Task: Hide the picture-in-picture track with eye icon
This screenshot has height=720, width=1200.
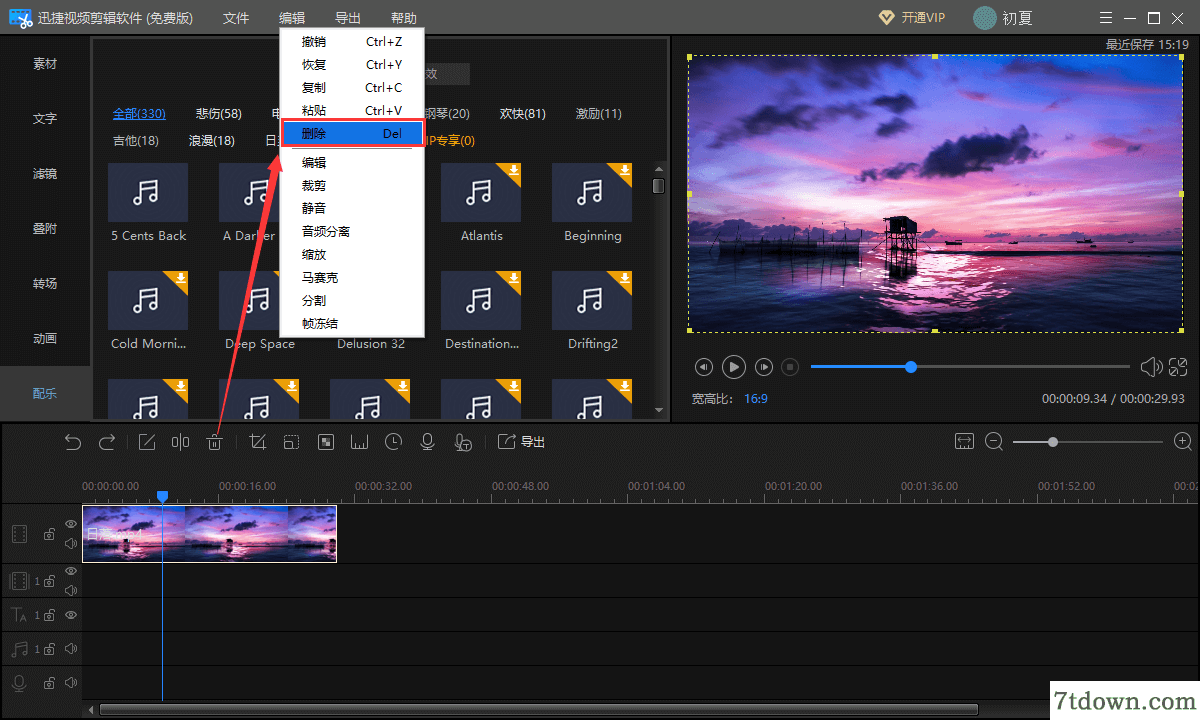Action: tap(71, 571)
